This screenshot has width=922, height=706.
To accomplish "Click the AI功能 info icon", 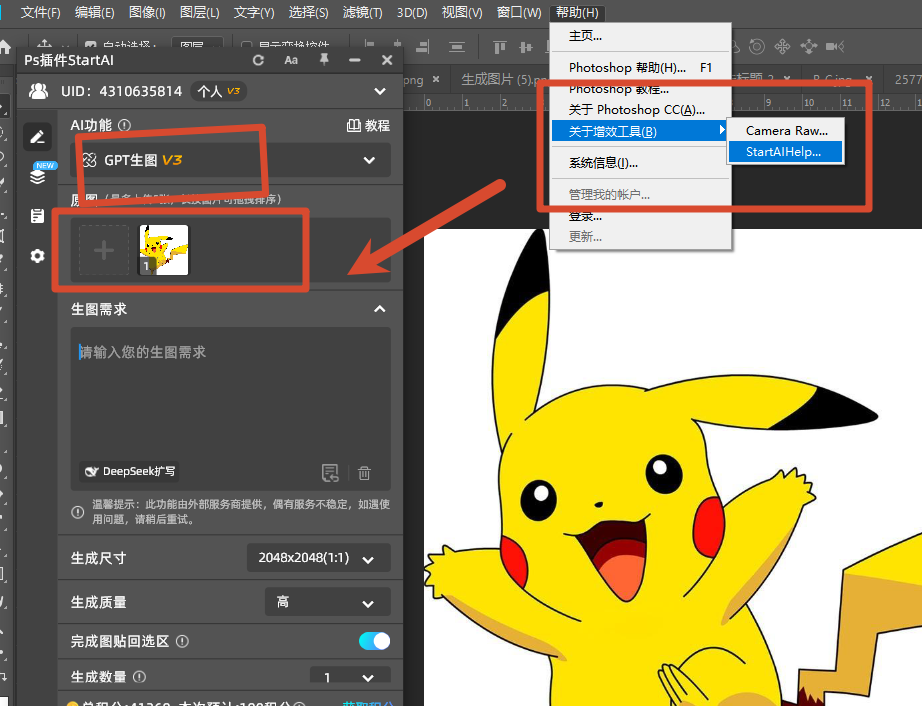I will click(x=125, y=125).
